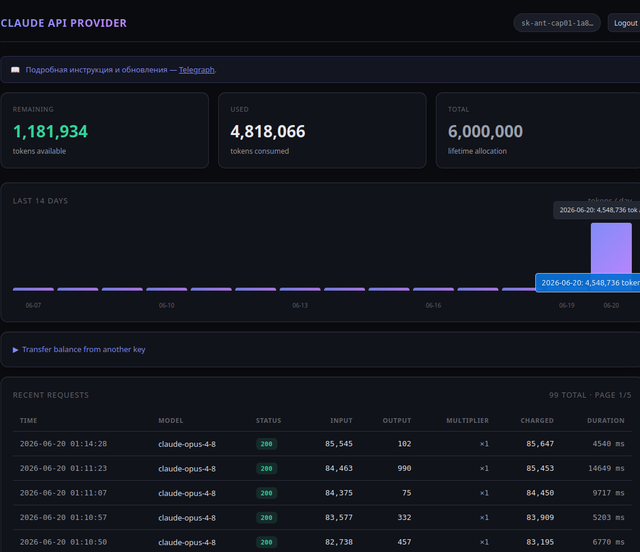This screenshot has height=552, width=640.
Task: Click the 4,818,066 used tokens value
Action: coord(268,131)
